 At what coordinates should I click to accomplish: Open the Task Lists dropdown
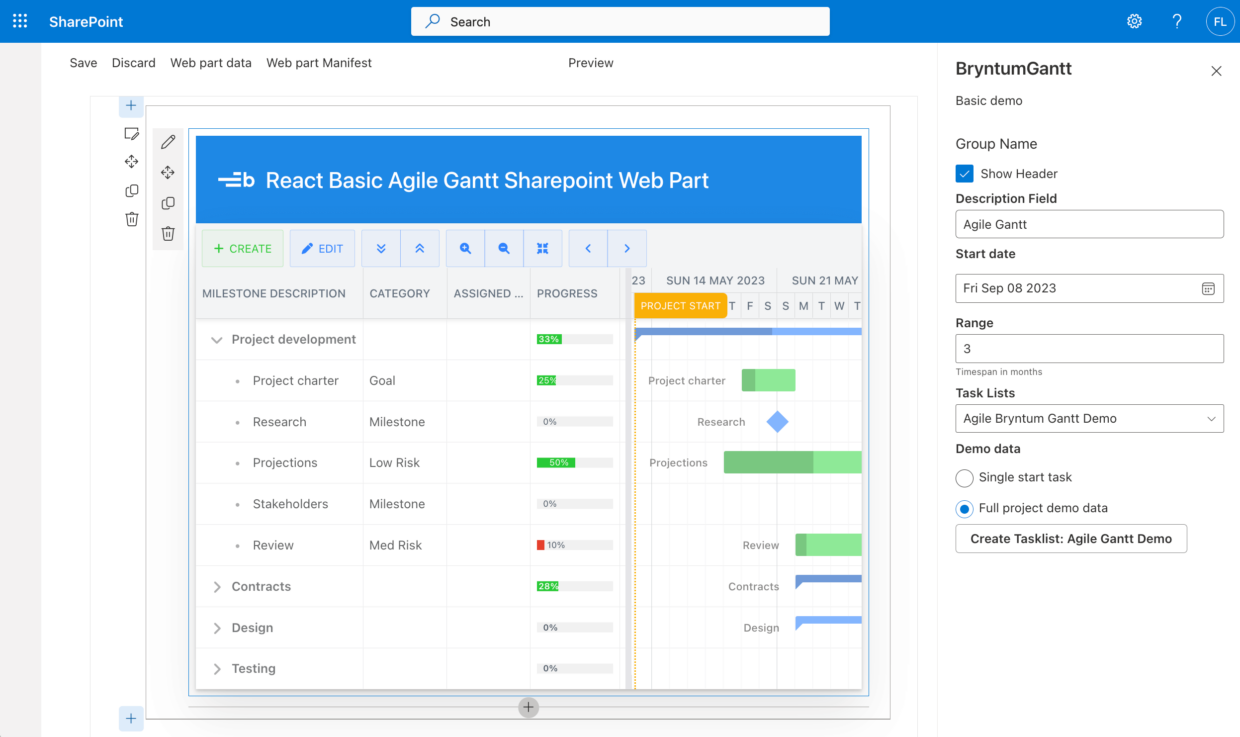point(1089,418)
